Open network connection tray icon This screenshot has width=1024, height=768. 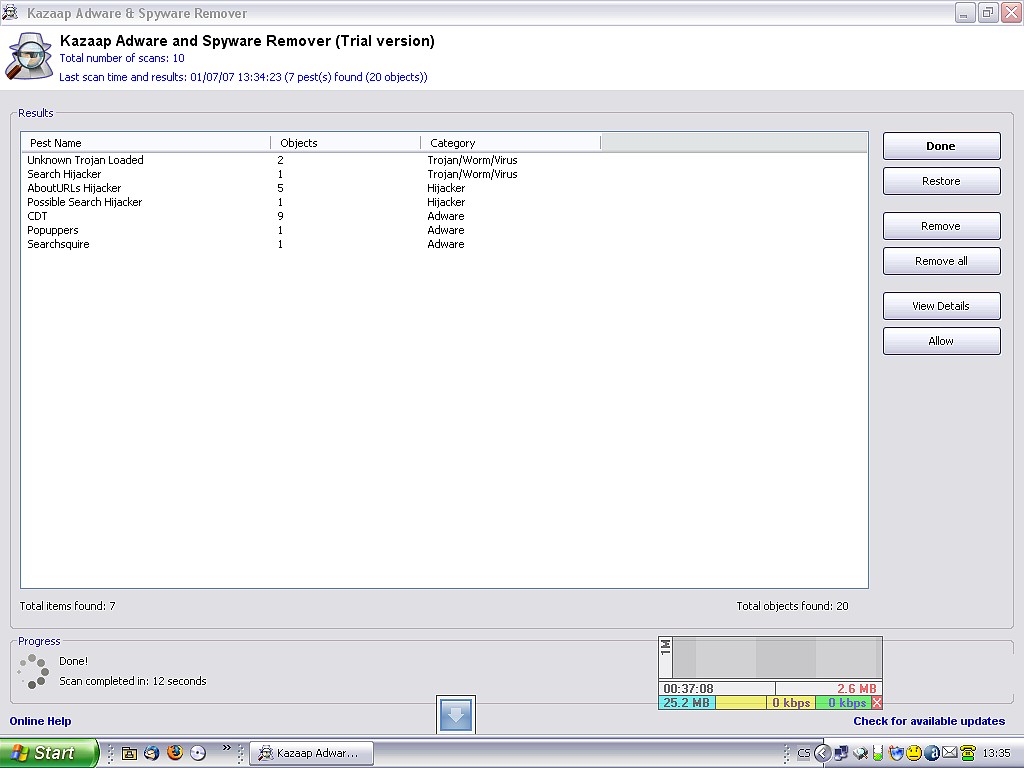841,753
